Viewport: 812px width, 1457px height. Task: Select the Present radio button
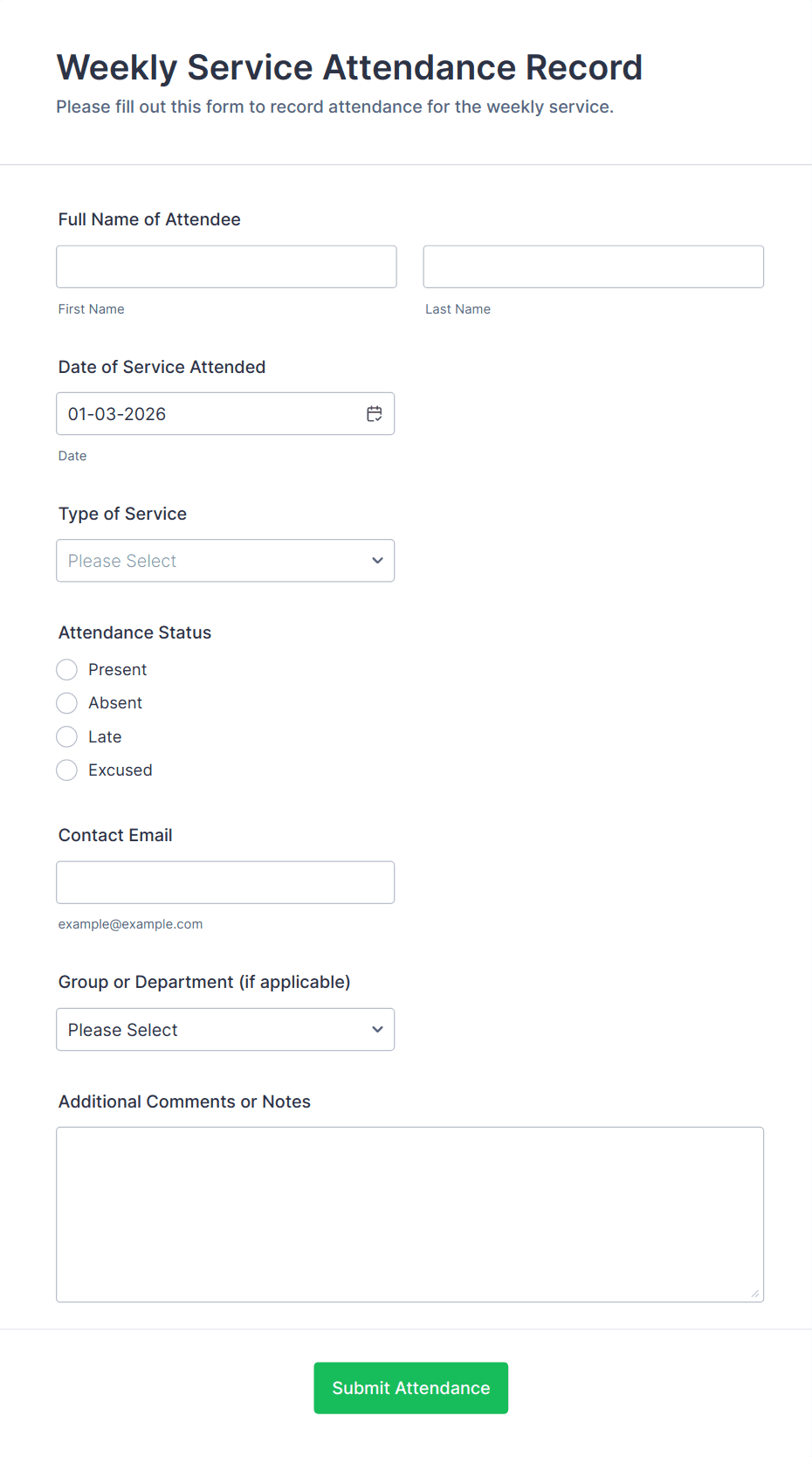[x=67, y=670]
